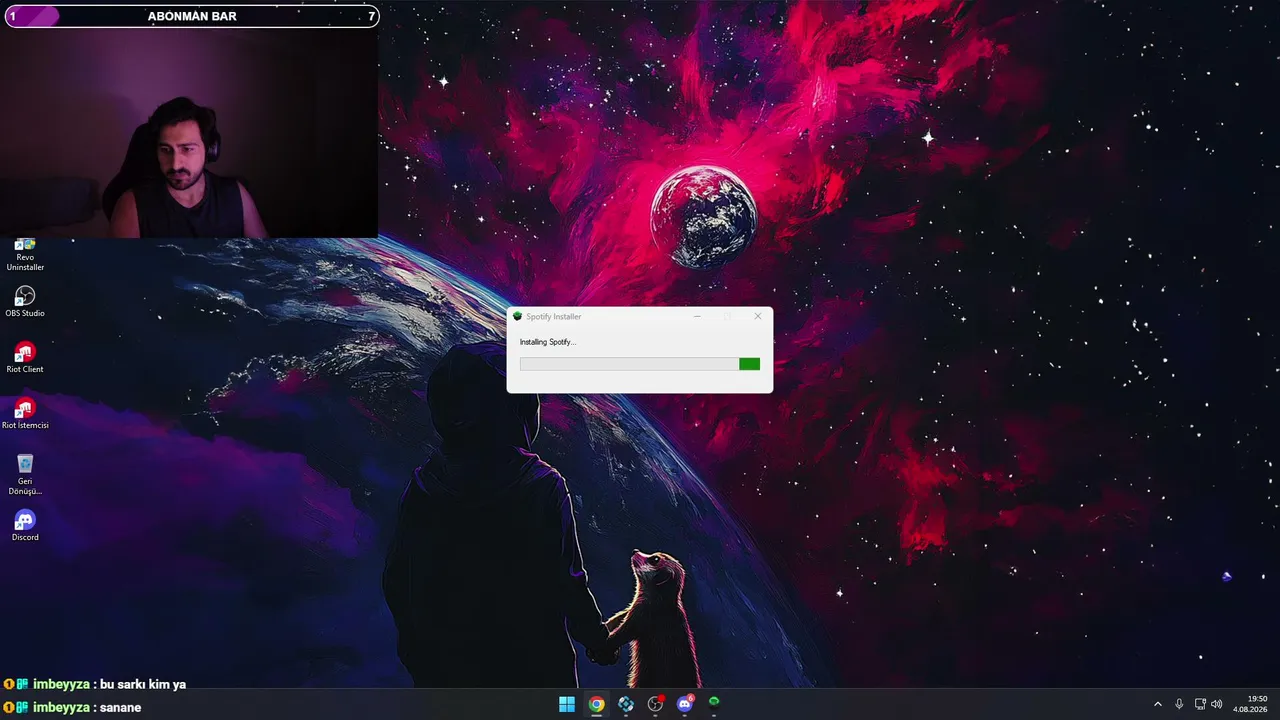
Task: Click the "Installing Spotify..." status text
Action: point(547,342)
